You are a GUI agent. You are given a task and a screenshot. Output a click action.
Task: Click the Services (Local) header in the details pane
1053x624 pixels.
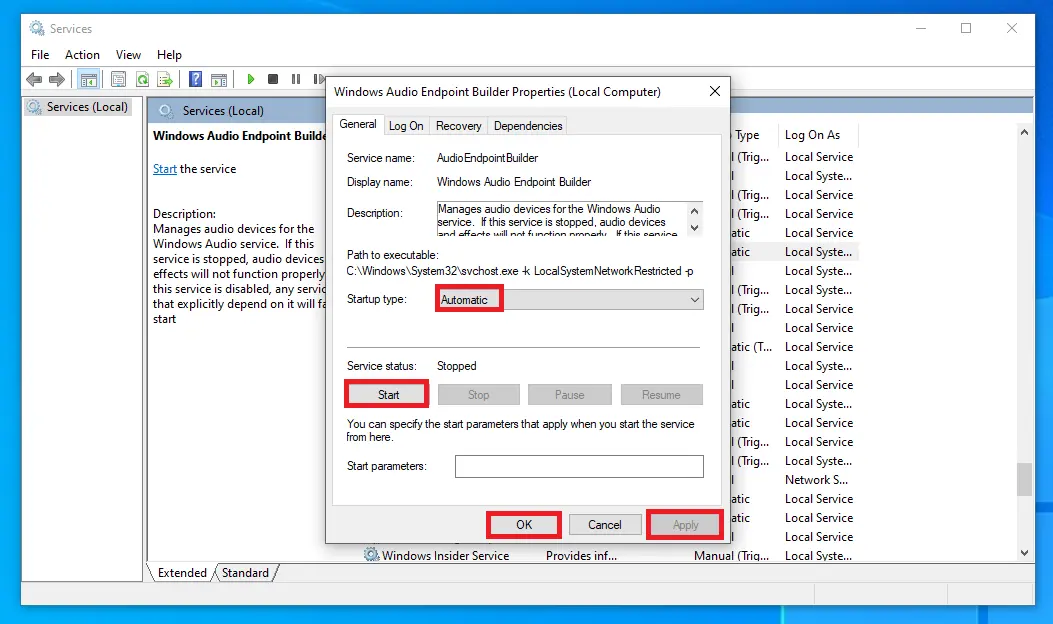click(222, 111)
